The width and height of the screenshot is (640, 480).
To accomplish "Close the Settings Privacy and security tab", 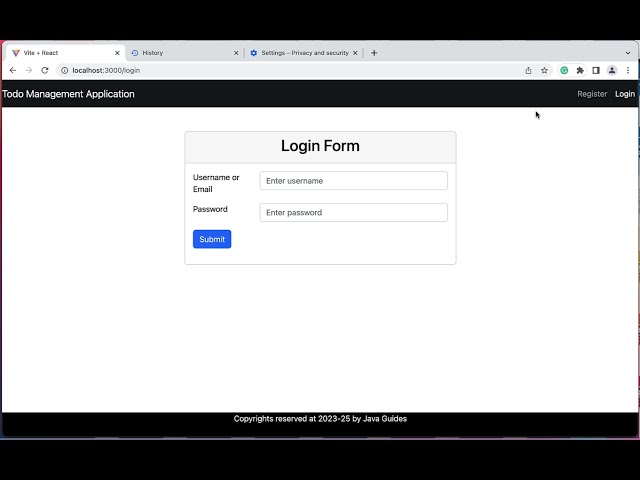I will (x=355, y=53).
